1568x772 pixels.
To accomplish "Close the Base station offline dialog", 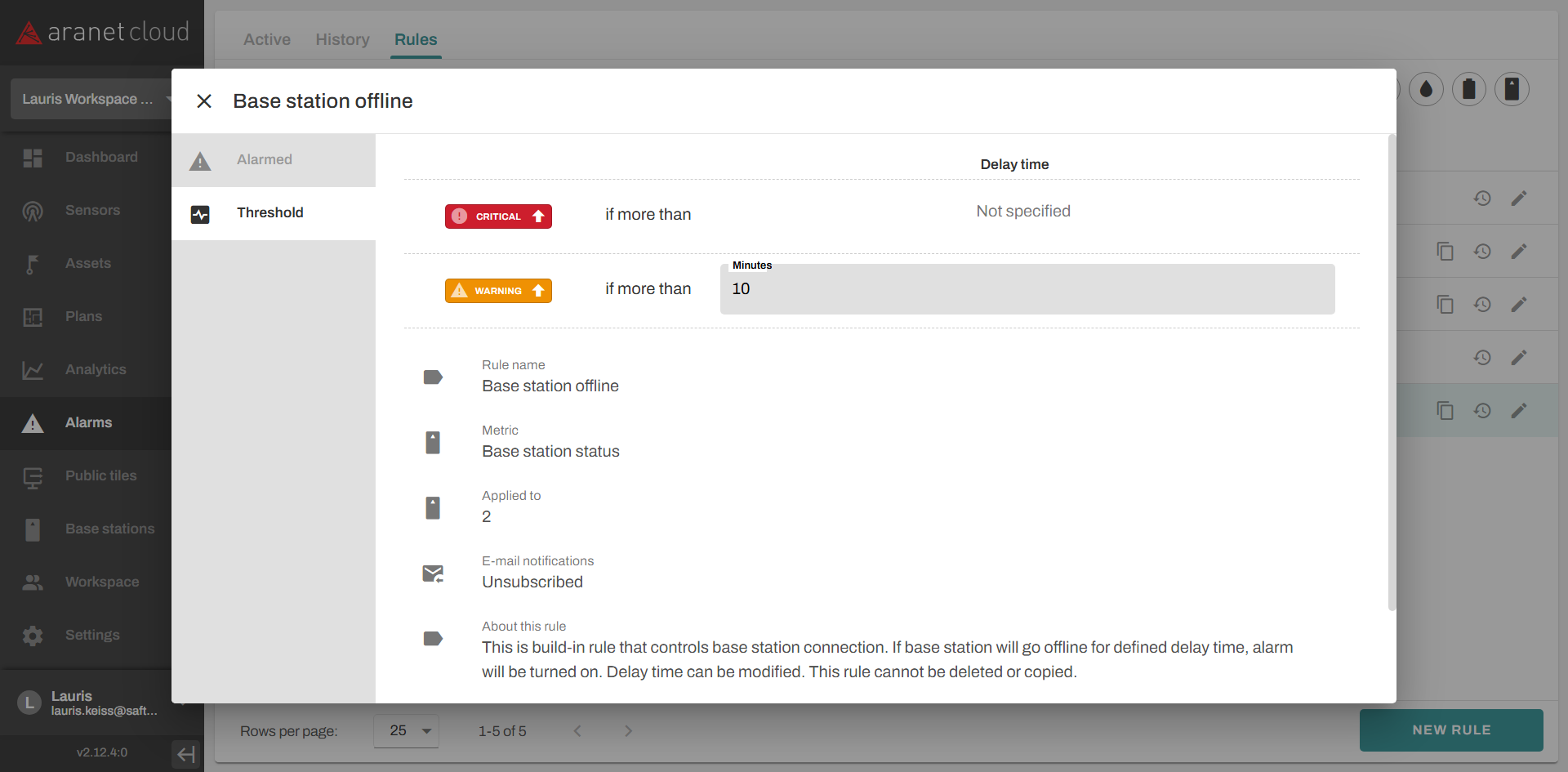I will pos(204,101).
